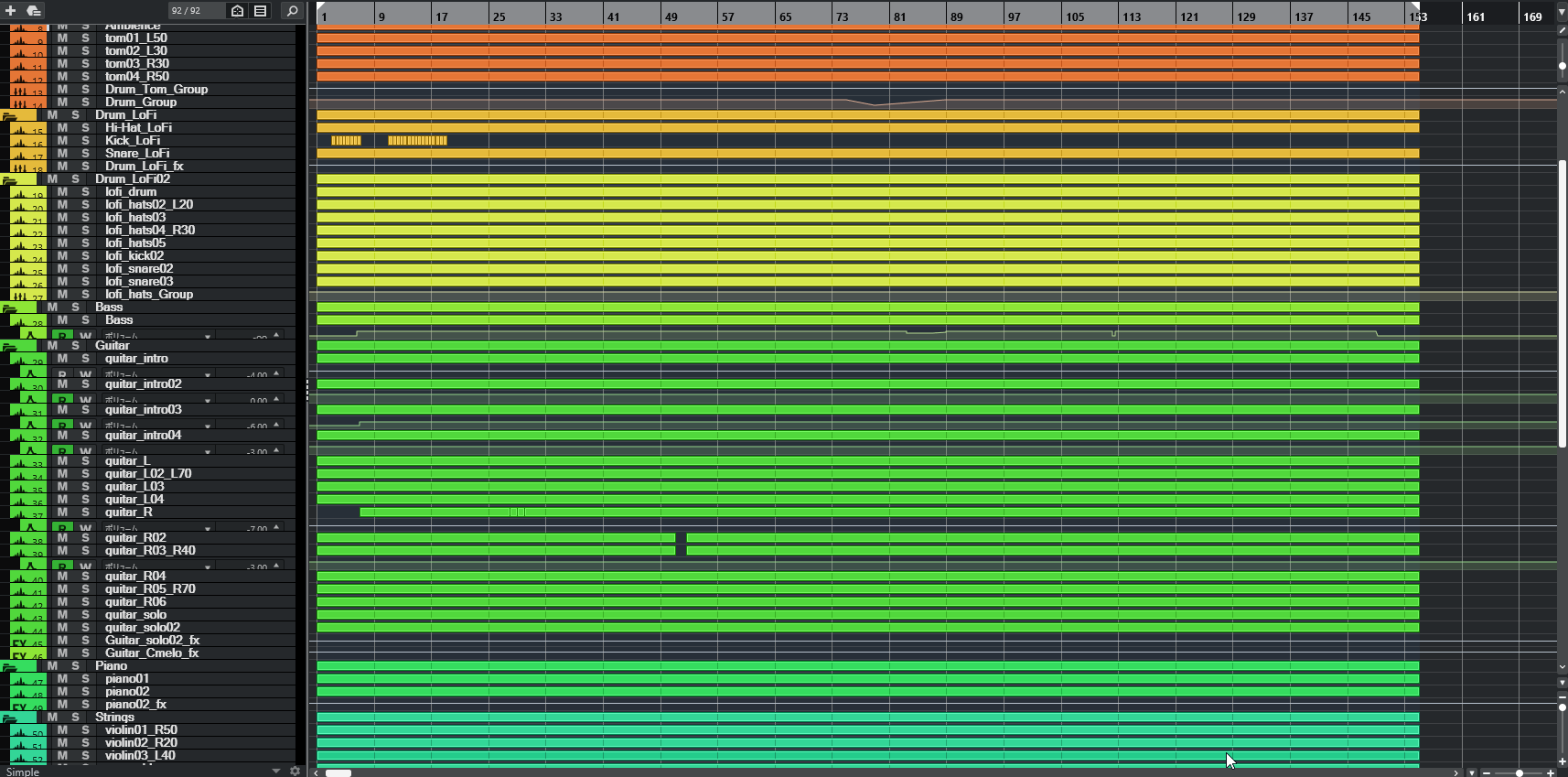Toggle Read automation on guitar_intro02 lane
This screenshot has width=1568, height=777.
click(62, 399)
